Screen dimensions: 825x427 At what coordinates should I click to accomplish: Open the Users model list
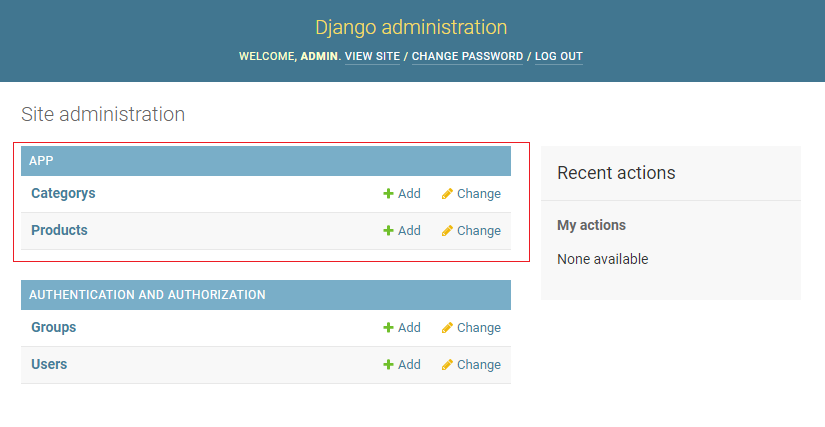49,364
